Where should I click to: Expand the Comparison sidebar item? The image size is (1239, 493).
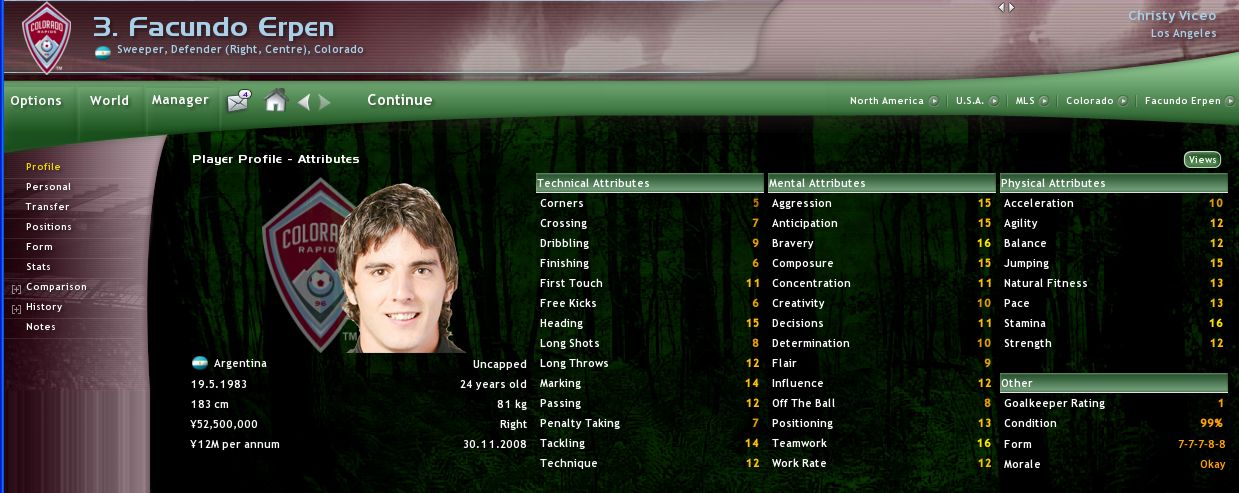coord(16,288)
